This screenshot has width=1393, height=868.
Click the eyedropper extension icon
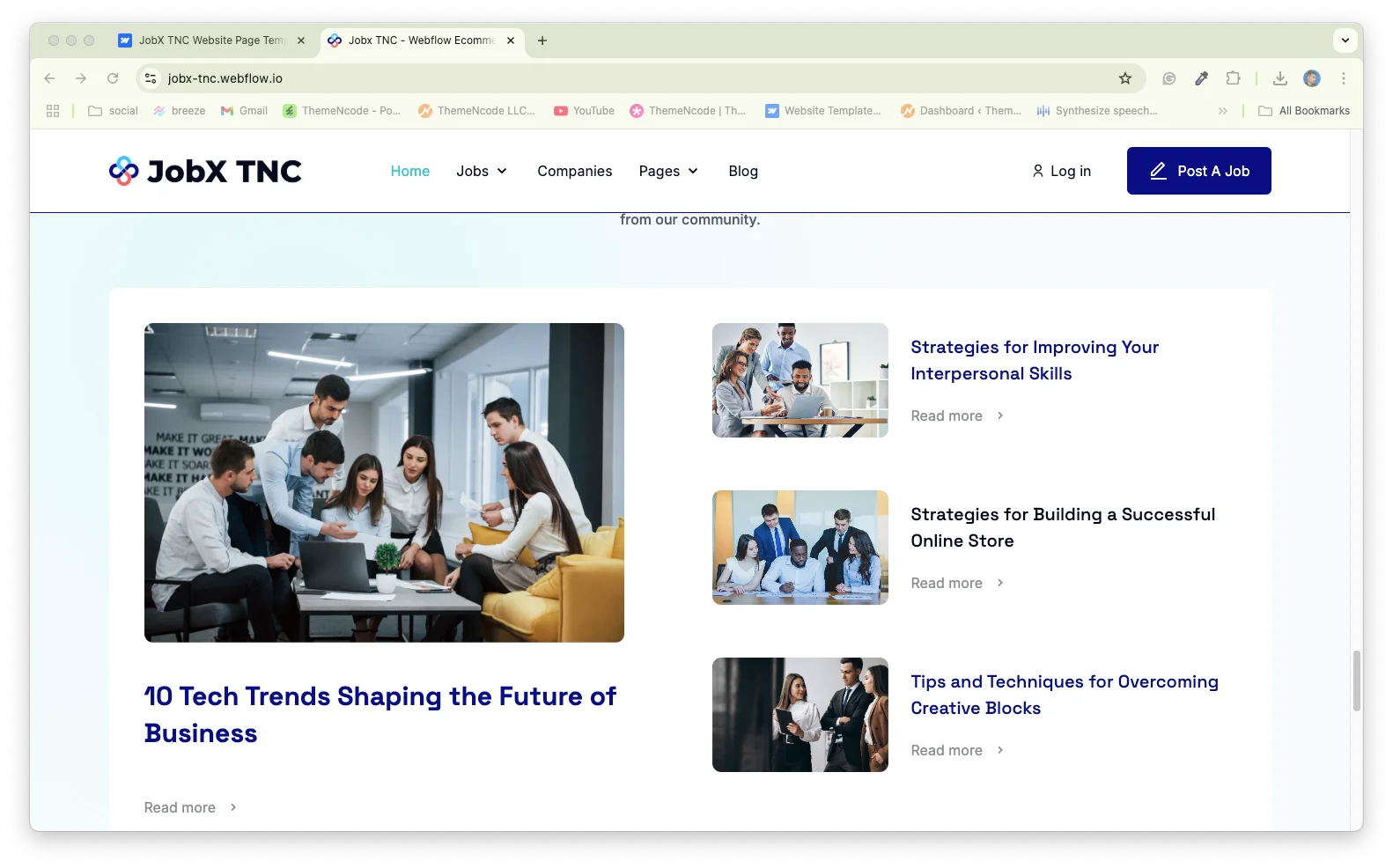(x=1201, y=78)
